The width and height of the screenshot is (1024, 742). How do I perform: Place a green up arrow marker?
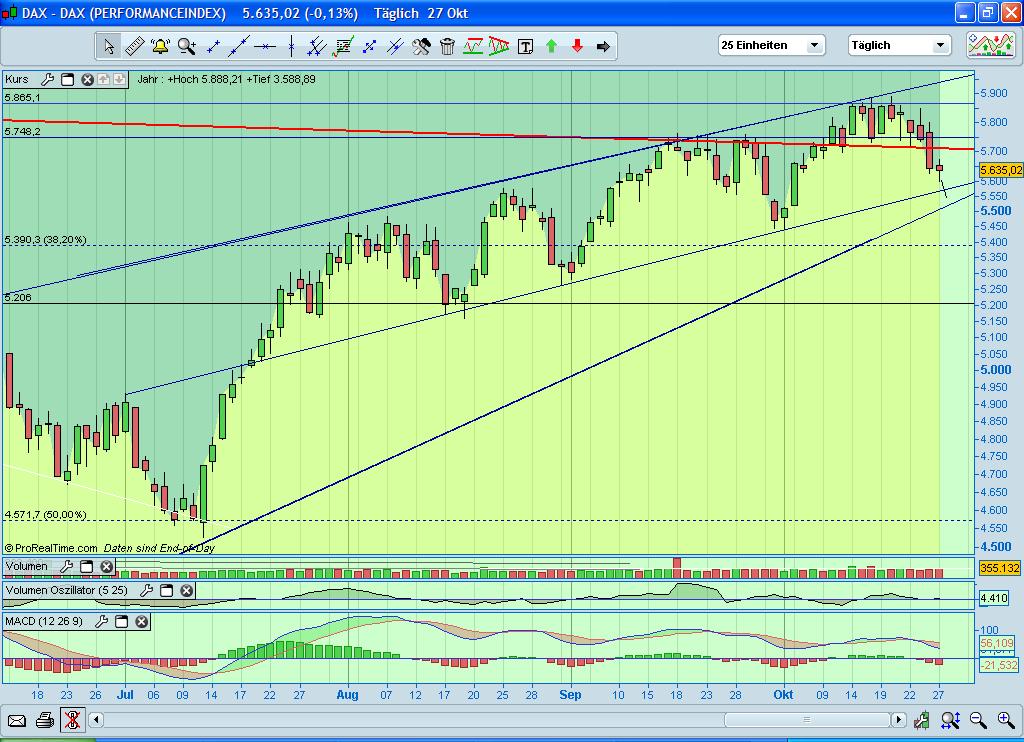(x=551, y=46)
